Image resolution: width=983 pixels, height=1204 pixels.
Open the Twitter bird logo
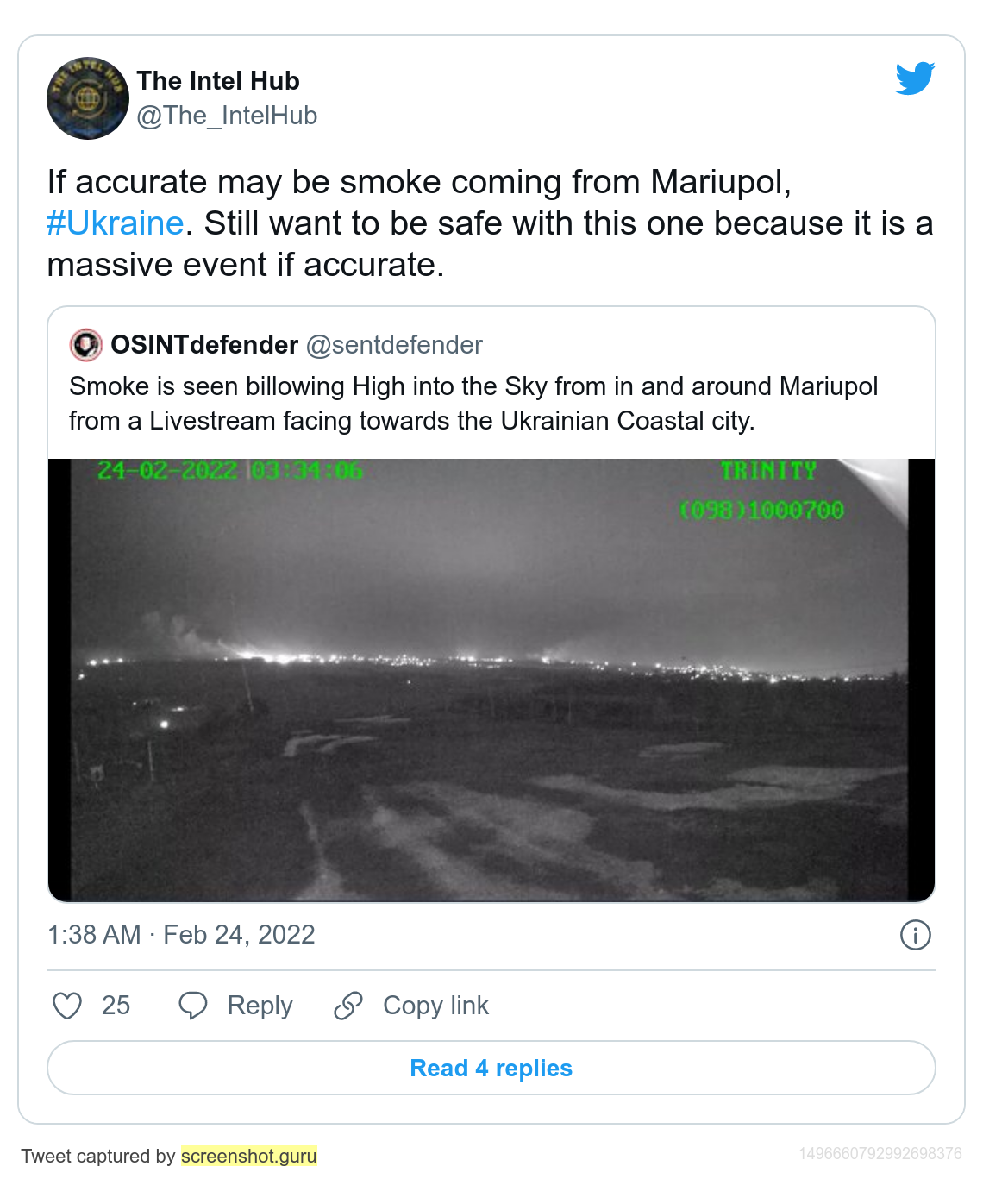click(915, 78)
